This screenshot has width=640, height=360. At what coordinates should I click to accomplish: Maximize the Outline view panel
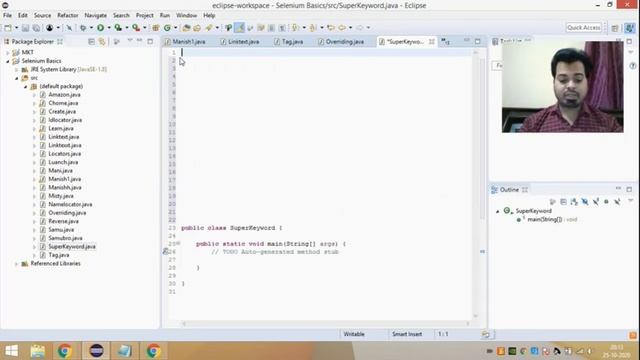[x=629, y=189]
